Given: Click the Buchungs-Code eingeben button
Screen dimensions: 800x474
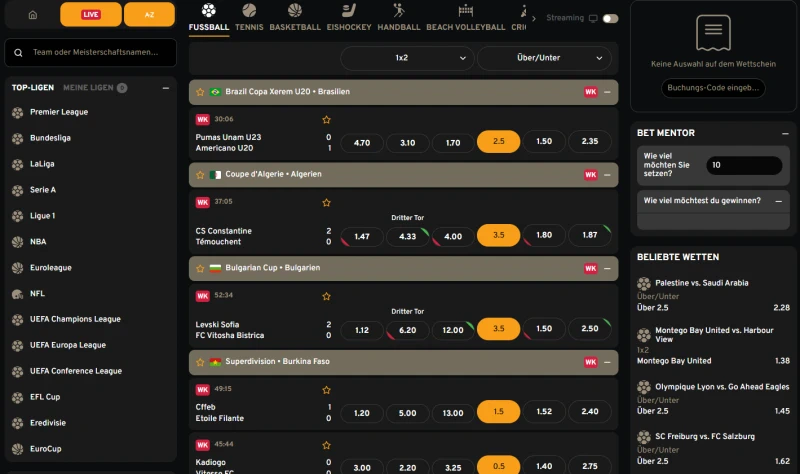Looking at the screenshot, I should [713, 88].
